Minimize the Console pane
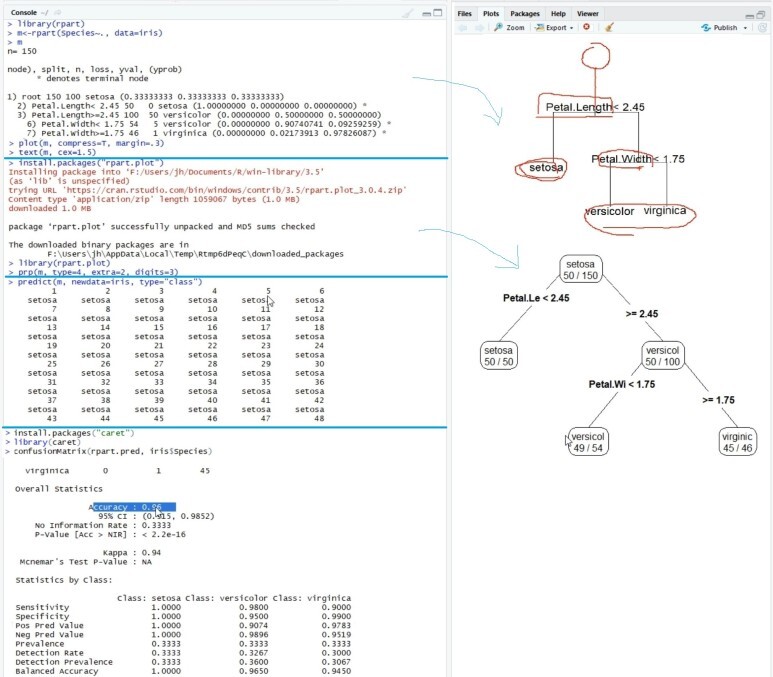 click(x=426, y=13)
